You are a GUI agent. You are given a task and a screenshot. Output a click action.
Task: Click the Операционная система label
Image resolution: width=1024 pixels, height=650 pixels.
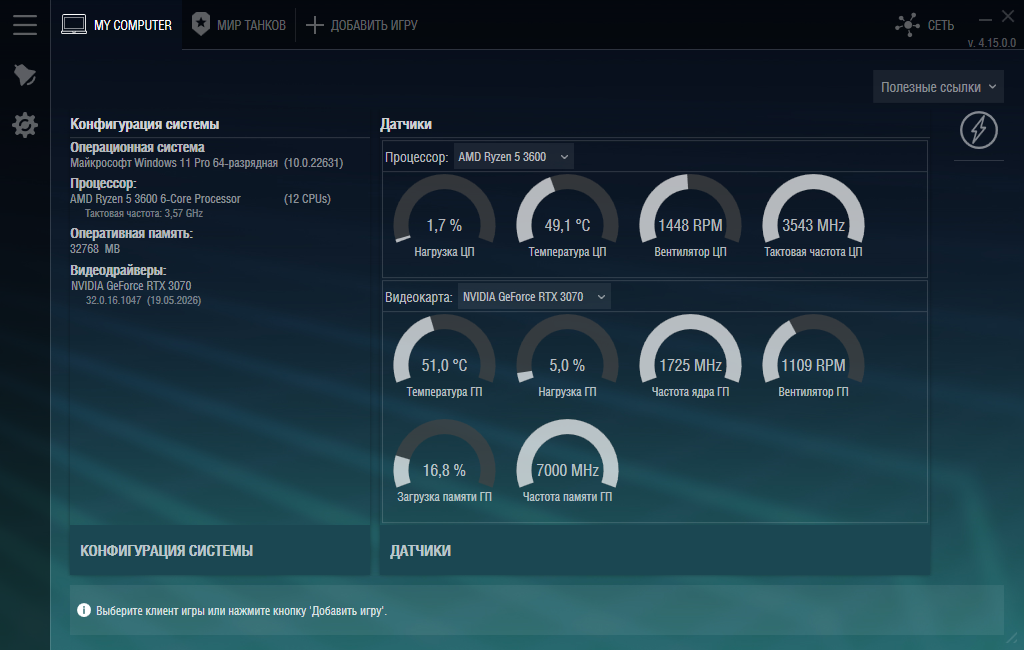tap(137, 148)
